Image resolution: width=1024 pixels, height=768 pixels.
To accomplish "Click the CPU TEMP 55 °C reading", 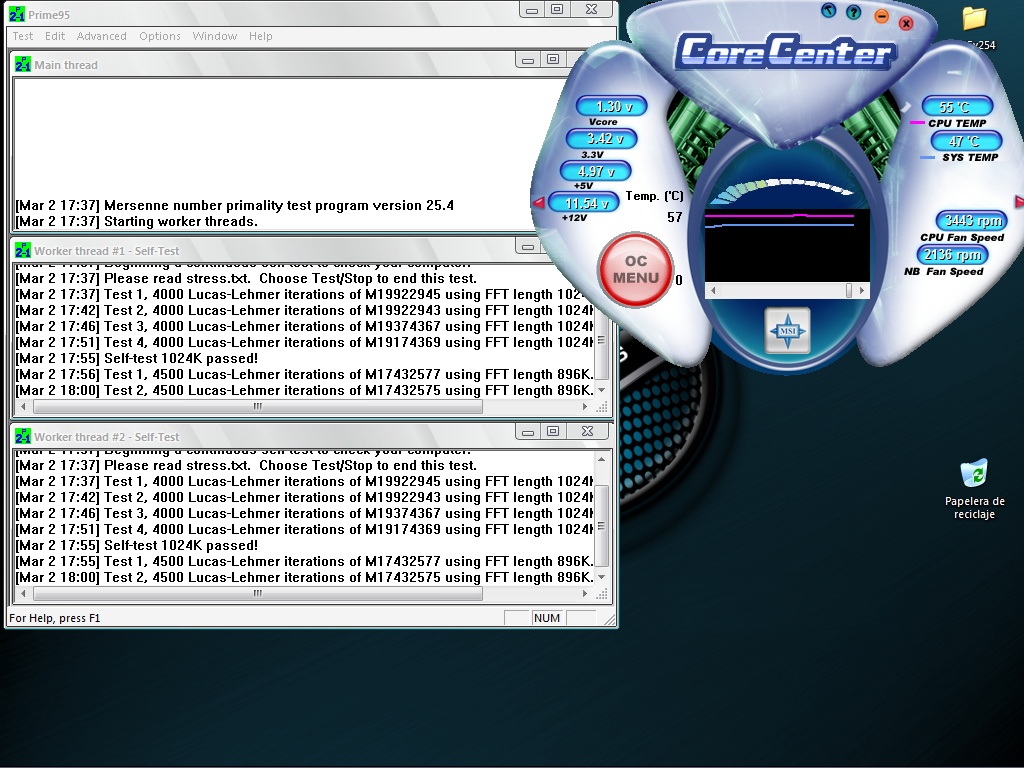I will (x=957, y=106).
